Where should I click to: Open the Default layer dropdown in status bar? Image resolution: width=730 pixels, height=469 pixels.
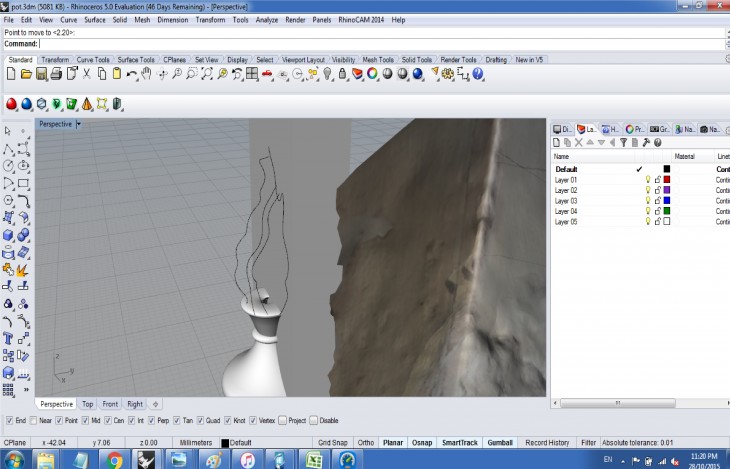(240, 441)
